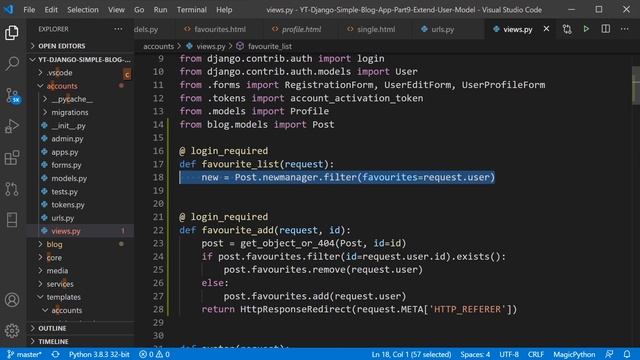
Task: Open the Go menu
Action: (x=139, y=9)
